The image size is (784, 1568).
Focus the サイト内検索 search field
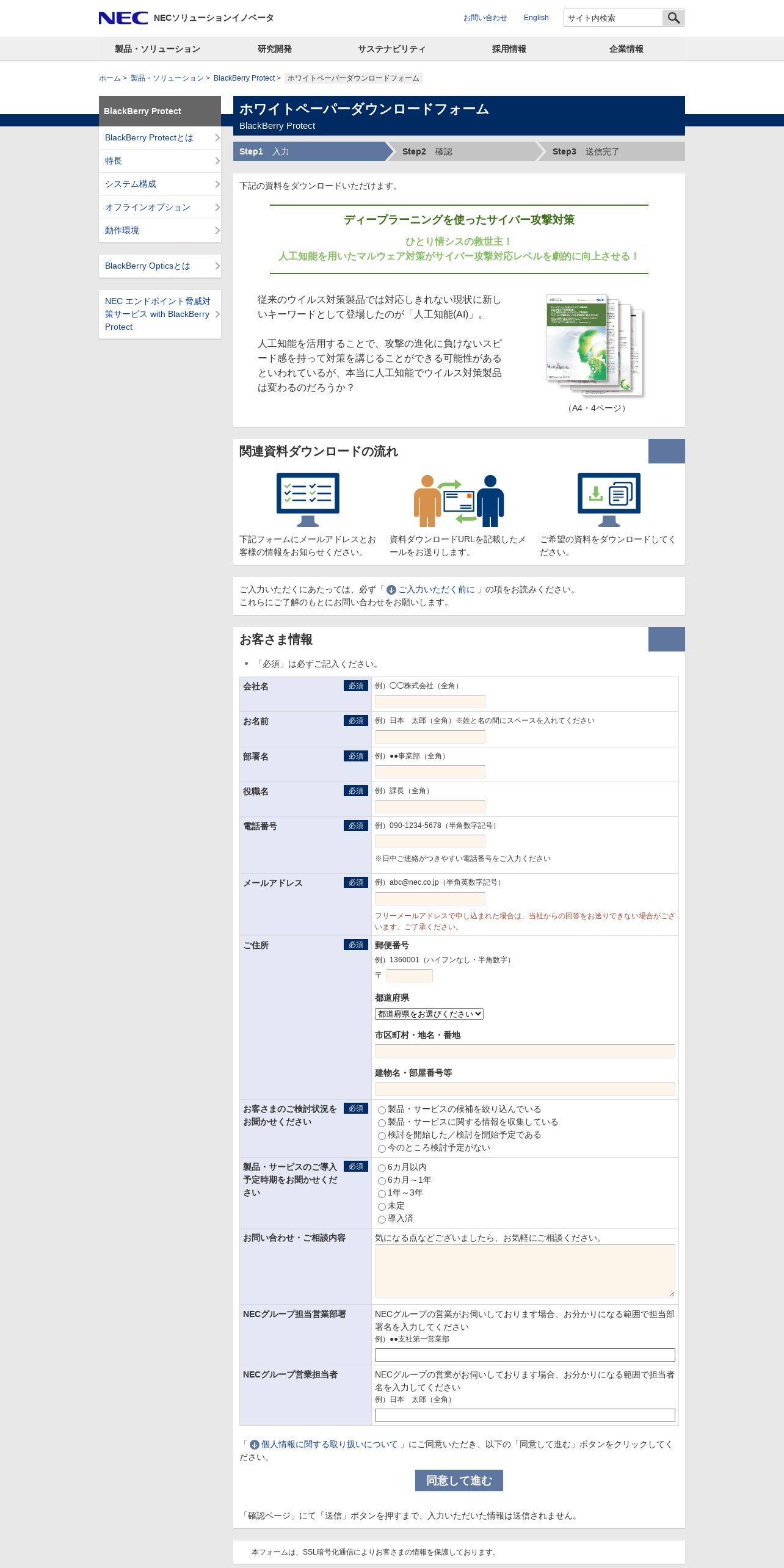613,18
